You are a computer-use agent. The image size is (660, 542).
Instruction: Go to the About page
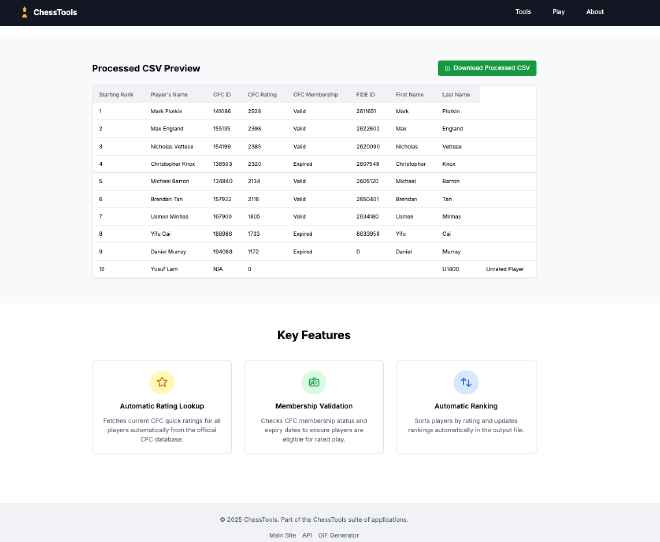tap(595, 12)
